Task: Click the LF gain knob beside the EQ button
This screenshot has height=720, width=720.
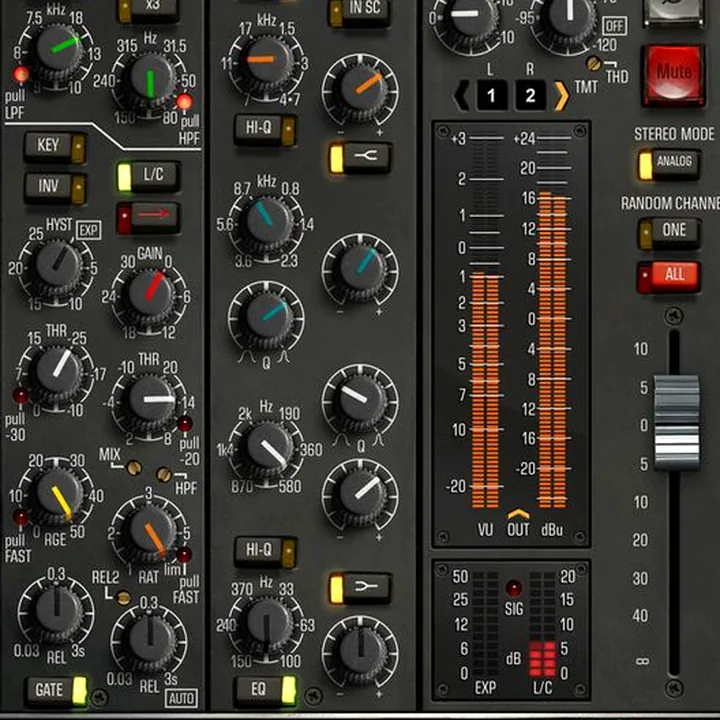Action: (360, 651)
